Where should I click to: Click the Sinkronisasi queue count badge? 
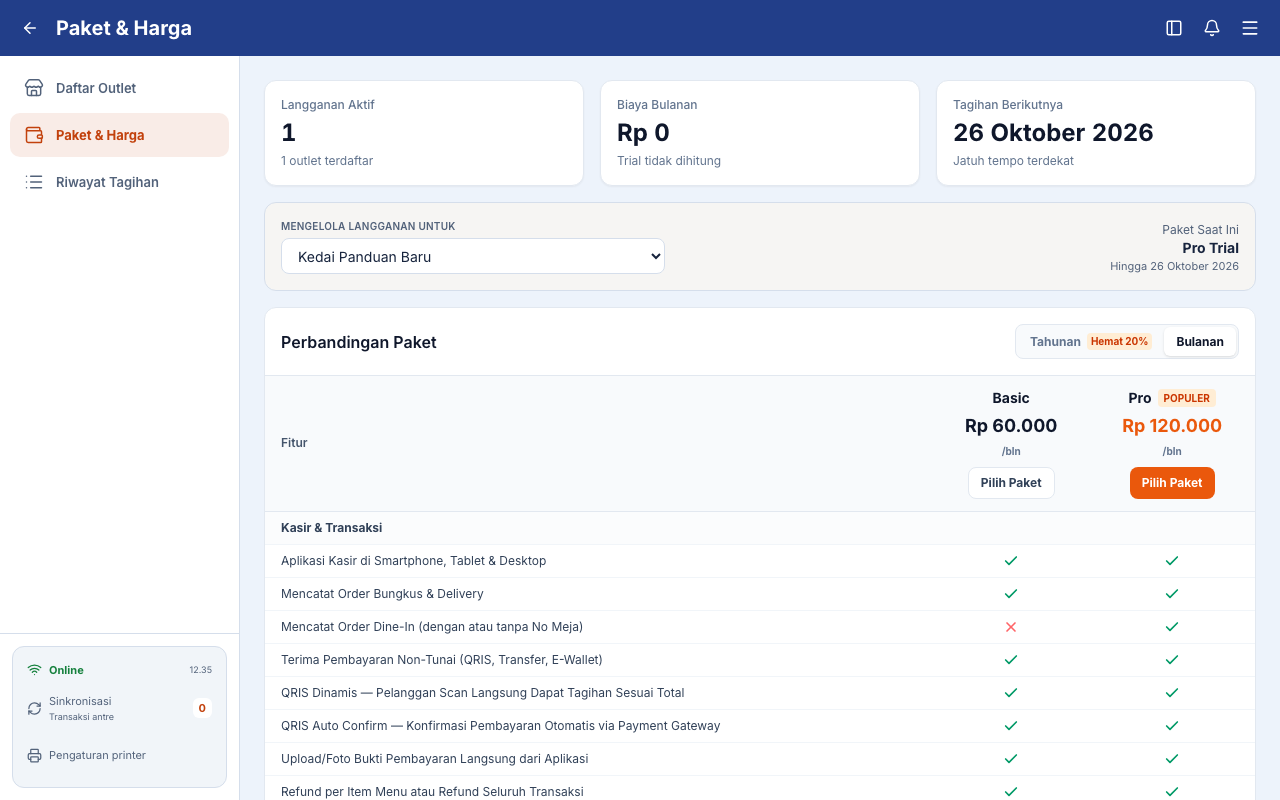202,708
